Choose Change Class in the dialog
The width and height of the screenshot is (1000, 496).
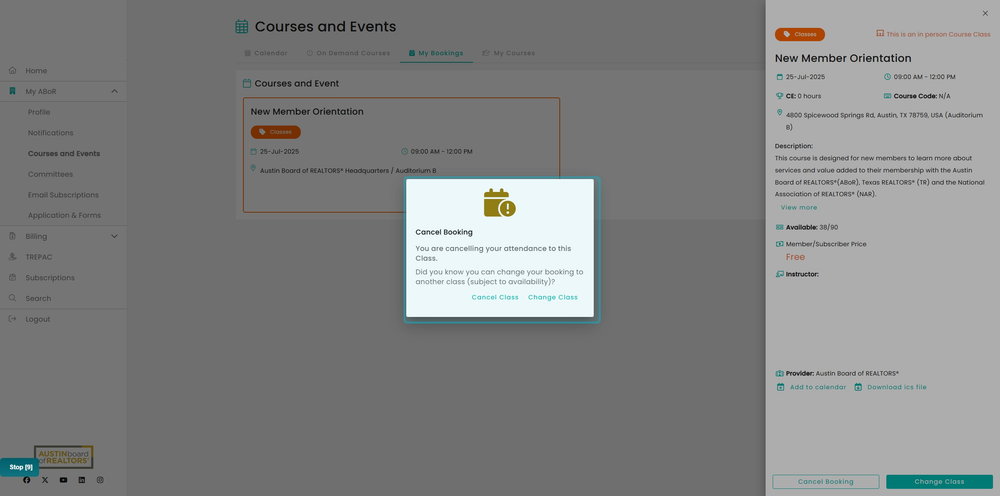click(x=553, y=297)
